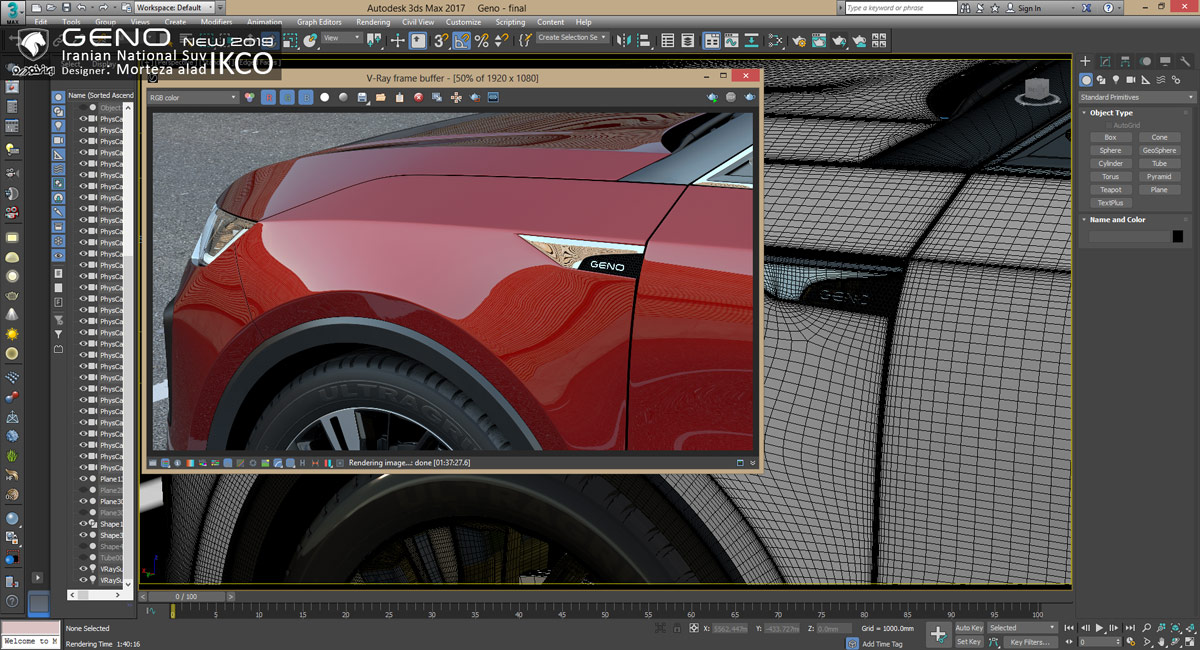Open the Workspace: Default dropdown
1200x650 pixels.
click(x=174, y=8)
